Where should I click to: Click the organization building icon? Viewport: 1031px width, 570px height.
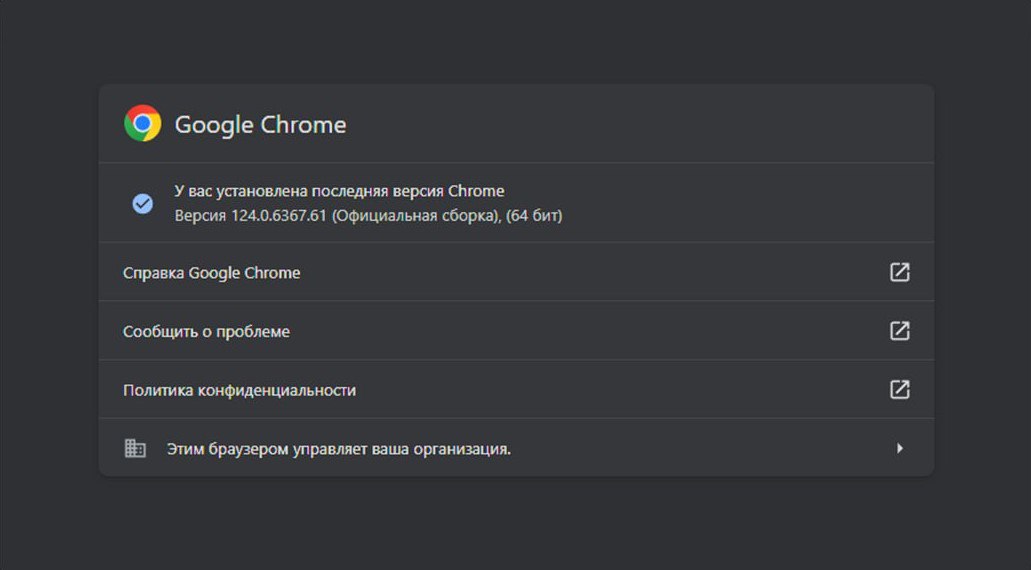click(135, 448)
